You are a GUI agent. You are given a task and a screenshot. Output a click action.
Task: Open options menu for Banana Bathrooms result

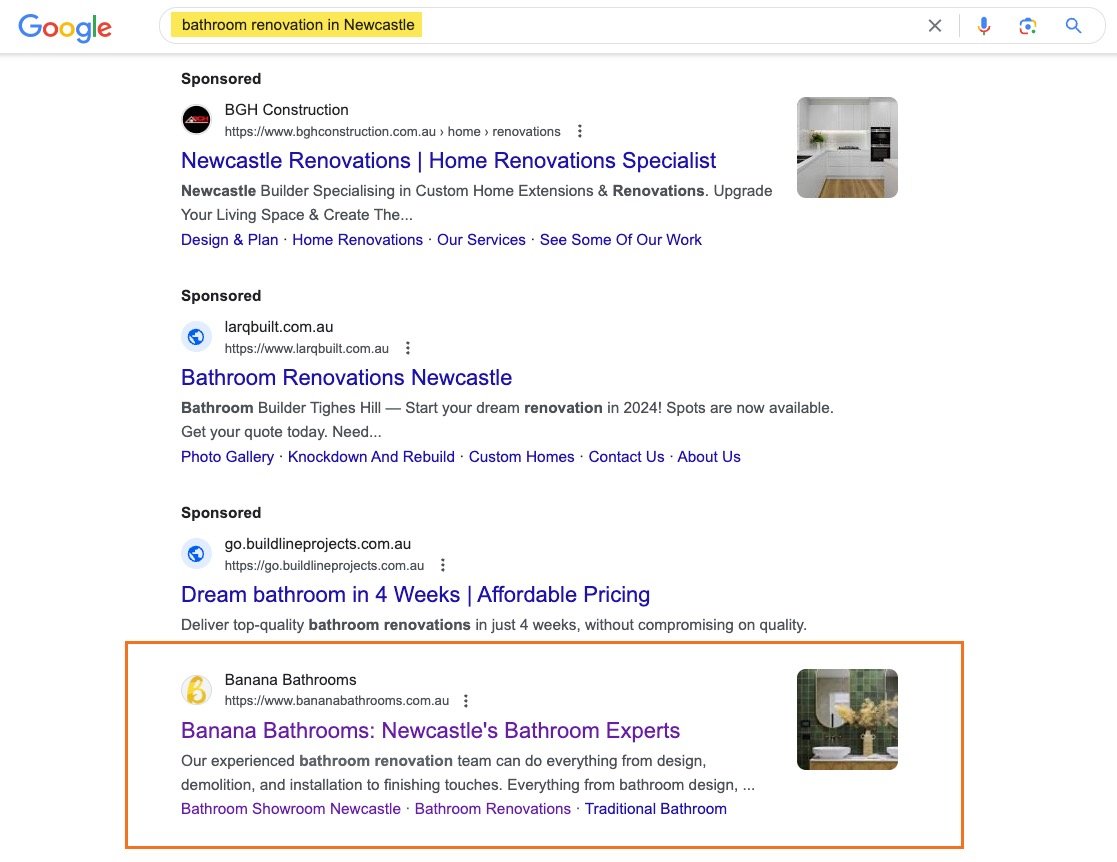(x=466, y=701)
